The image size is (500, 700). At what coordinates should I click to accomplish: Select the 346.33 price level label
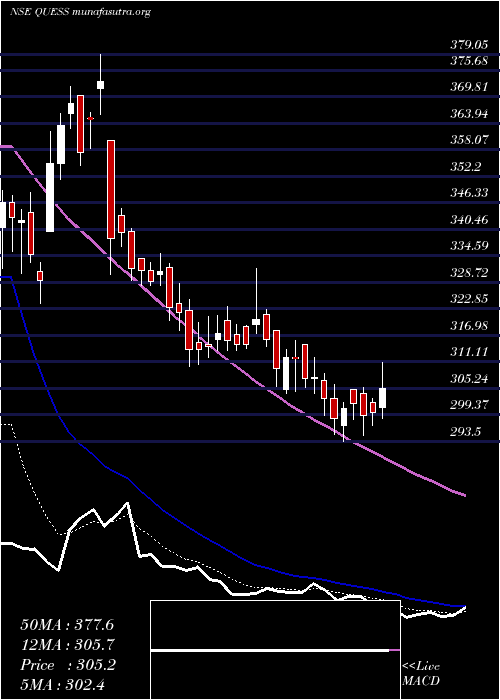469,193
